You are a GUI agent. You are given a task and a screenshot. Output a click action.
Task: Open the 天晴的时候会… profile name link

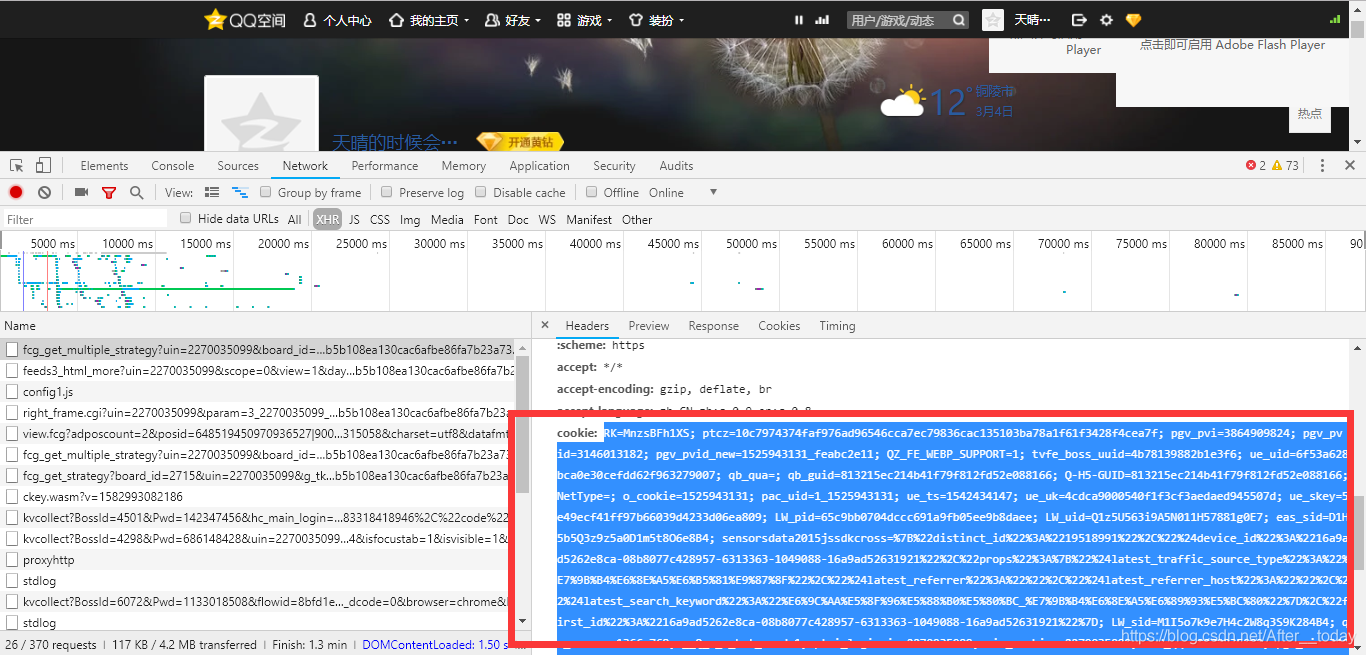click(395, 143)
